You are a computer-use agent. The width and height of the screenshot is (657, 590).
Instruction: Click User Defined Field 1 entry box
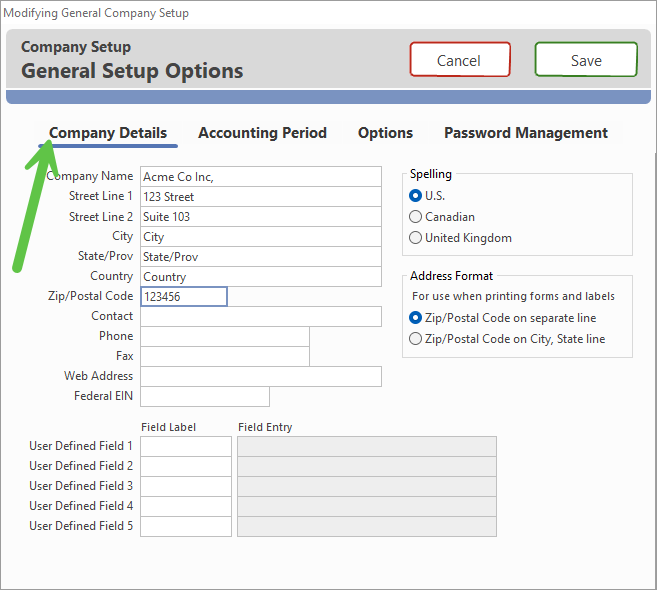pyautogui.click(x=367, y=446)
